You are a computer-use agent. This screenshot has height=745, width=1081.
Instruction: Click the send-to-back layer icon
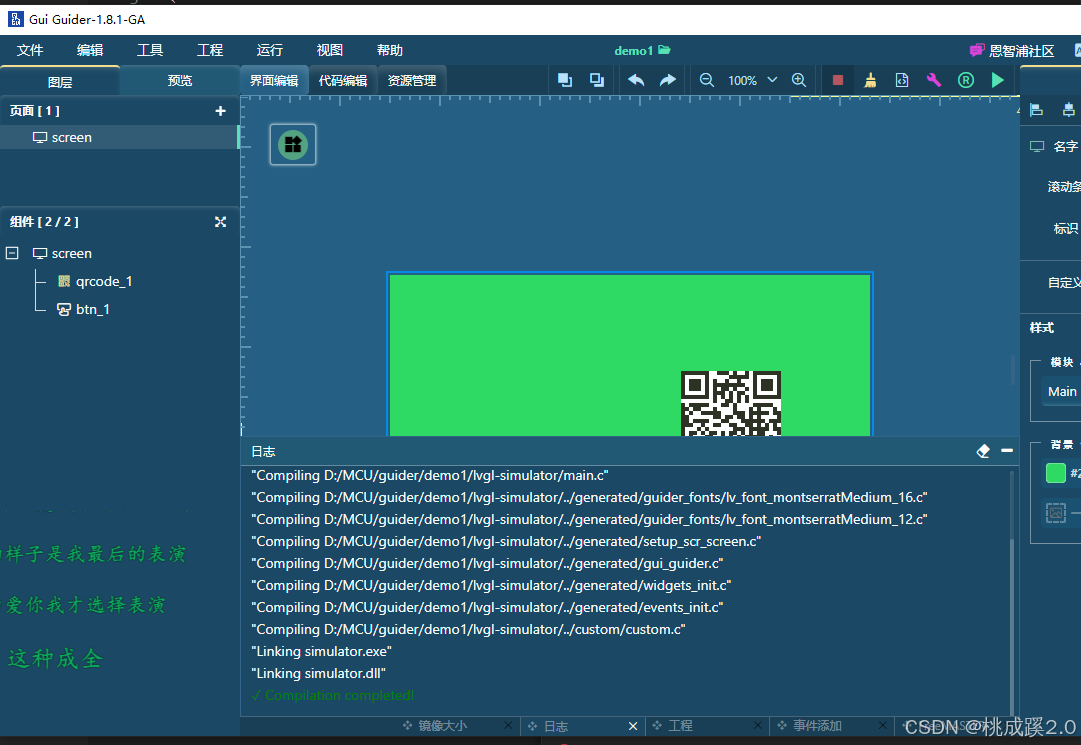[597, 80]
